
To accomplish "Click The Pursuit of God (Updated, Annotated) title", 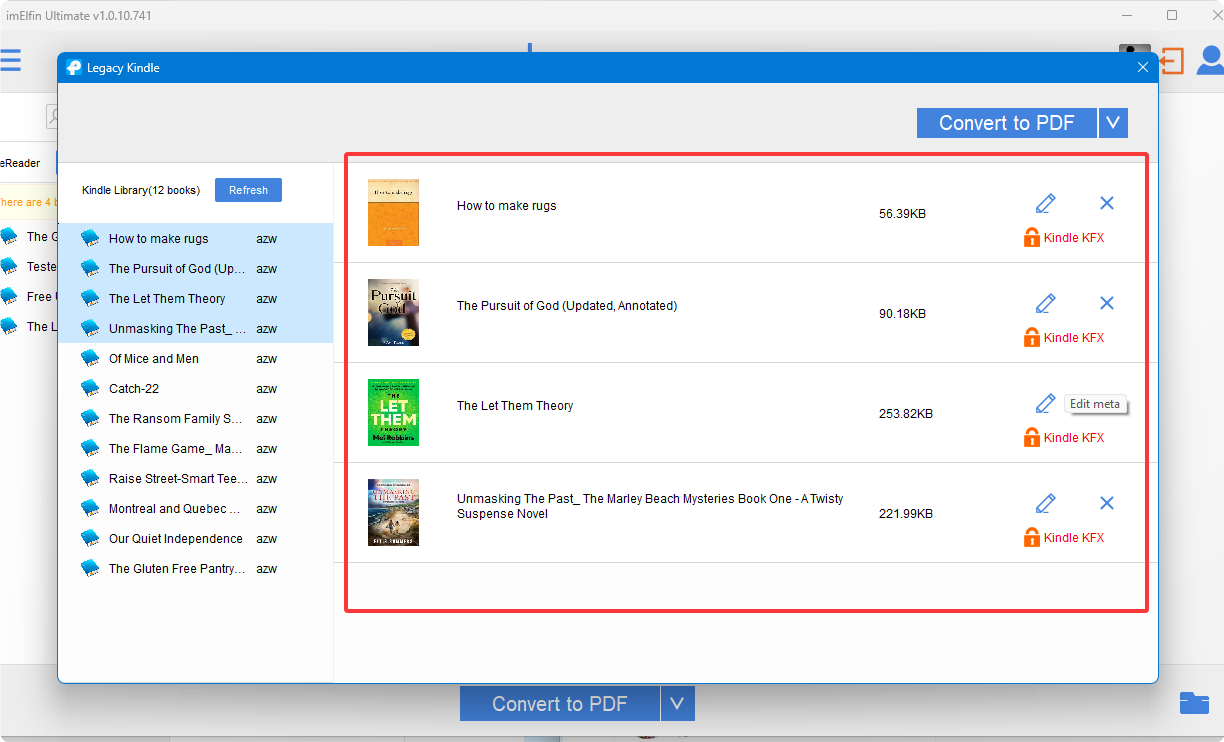I will 567,306.
